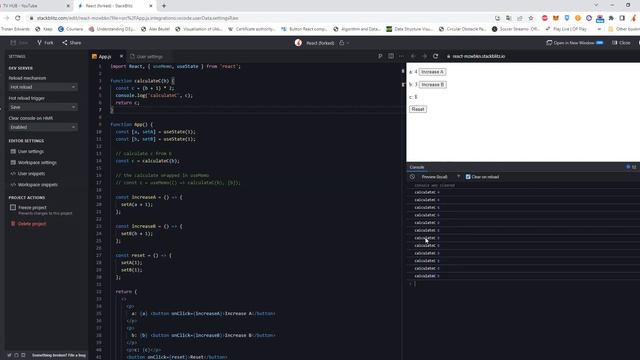This screenshot has width=640, height=360.
Task: Click the project lock icon next to React (forked)
Action: pos(342,43)
